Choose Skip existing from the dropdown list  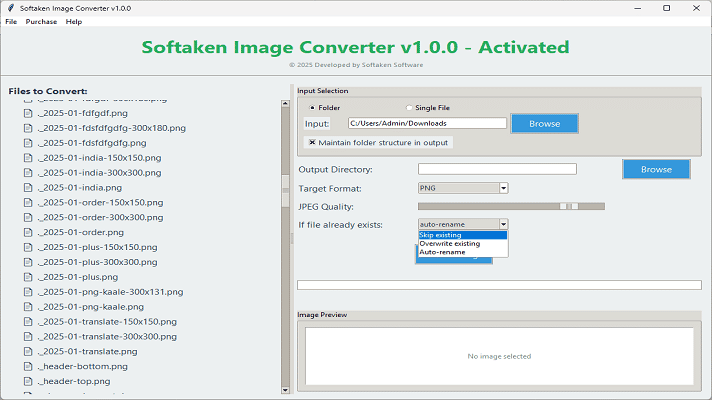pyautogui.click(x=463, y=235)
